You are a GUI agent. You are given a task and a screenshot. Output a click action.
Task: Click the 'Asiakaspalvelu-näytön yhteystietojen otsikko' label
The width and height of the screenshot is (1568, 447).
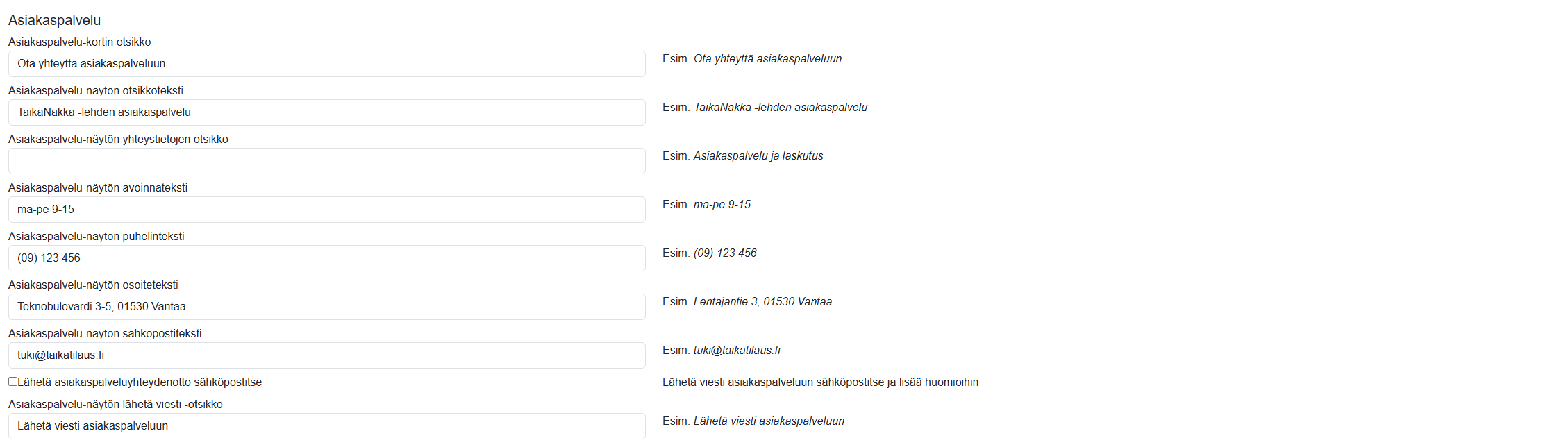[118, 140]
